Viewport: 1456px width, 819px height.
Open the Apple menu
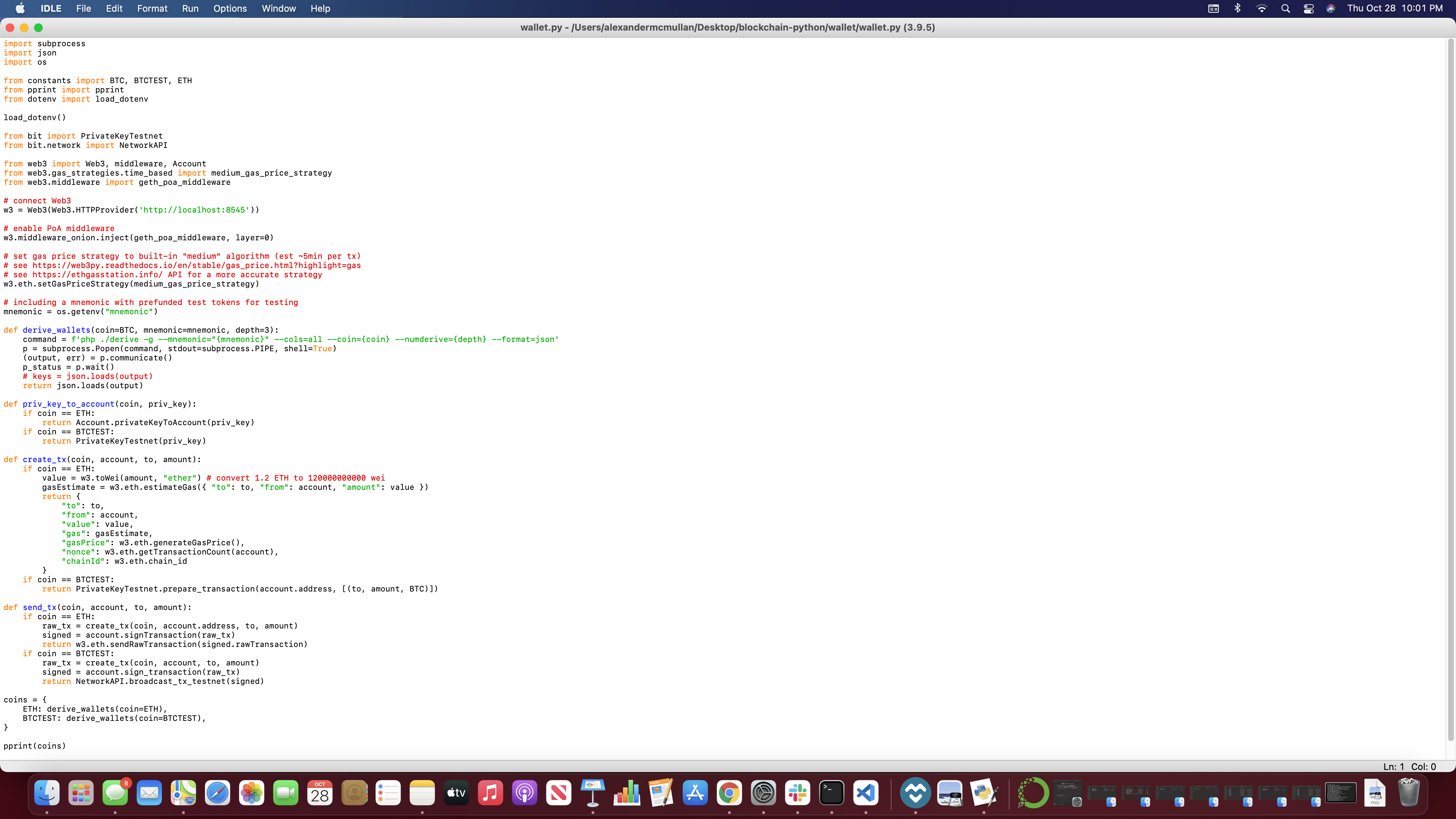pyautogui.click(x=20, y=9)
